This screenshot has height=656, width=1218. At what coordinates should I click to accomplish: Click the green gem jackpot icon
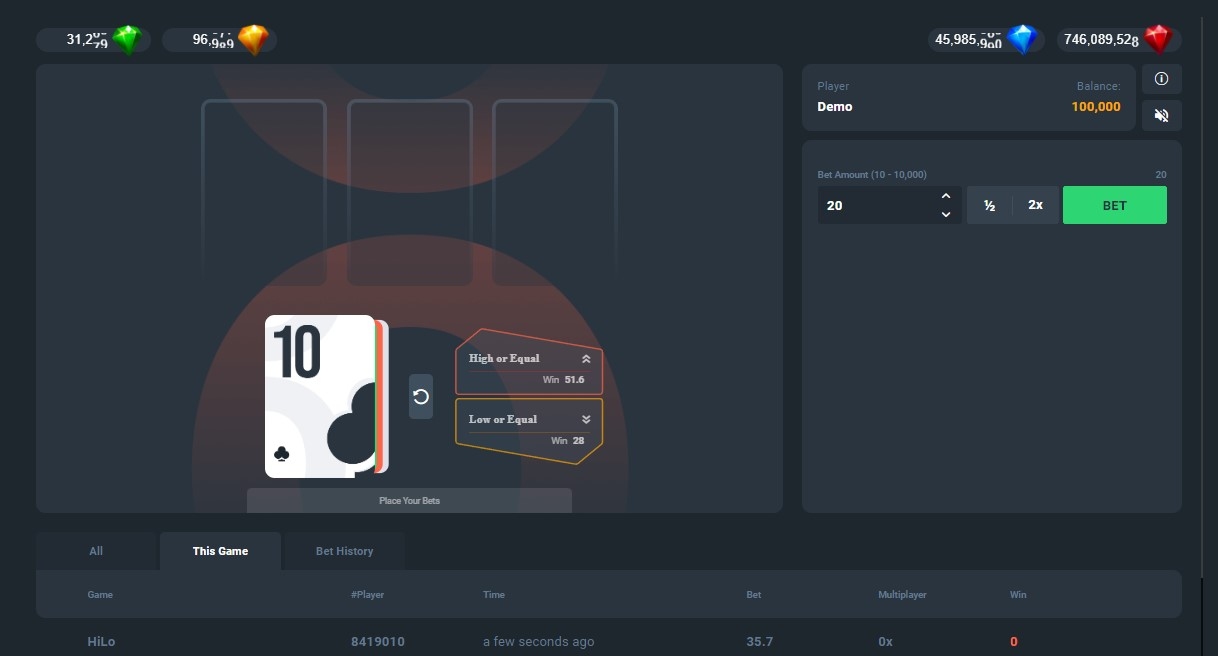pyautogui.click(x=128, y=40)
